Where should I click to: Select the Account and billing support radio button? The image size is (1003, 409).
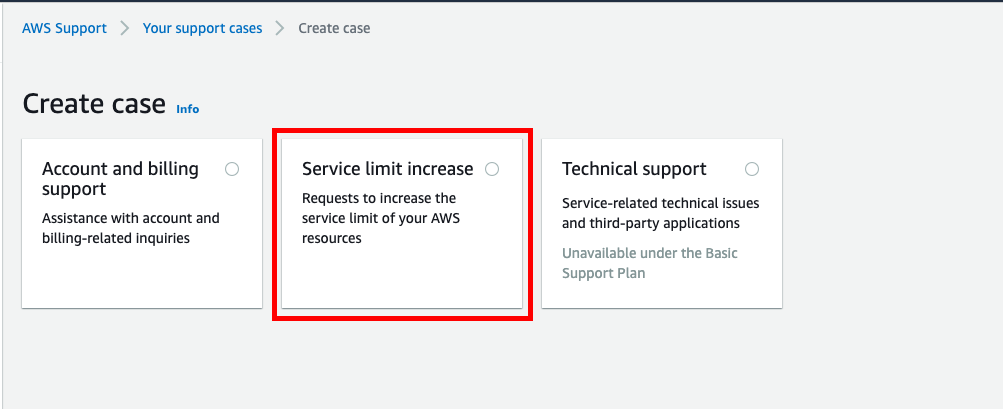[x=232, y=169]
